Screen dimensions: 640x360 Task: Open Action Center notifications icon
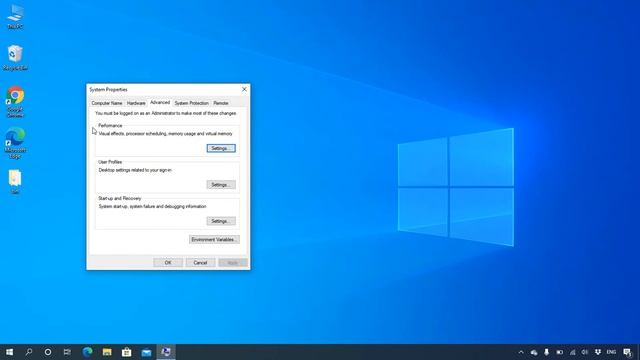click(628, 352)
